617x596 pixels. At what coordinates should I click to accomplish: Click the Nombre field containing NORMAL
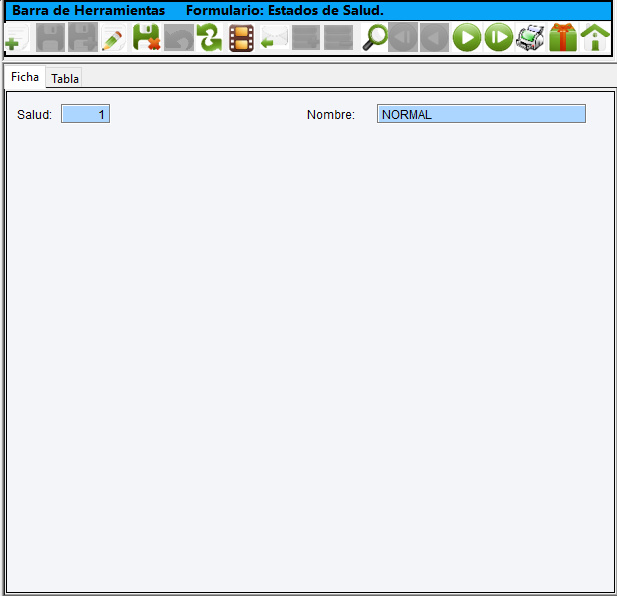[481, 114]
